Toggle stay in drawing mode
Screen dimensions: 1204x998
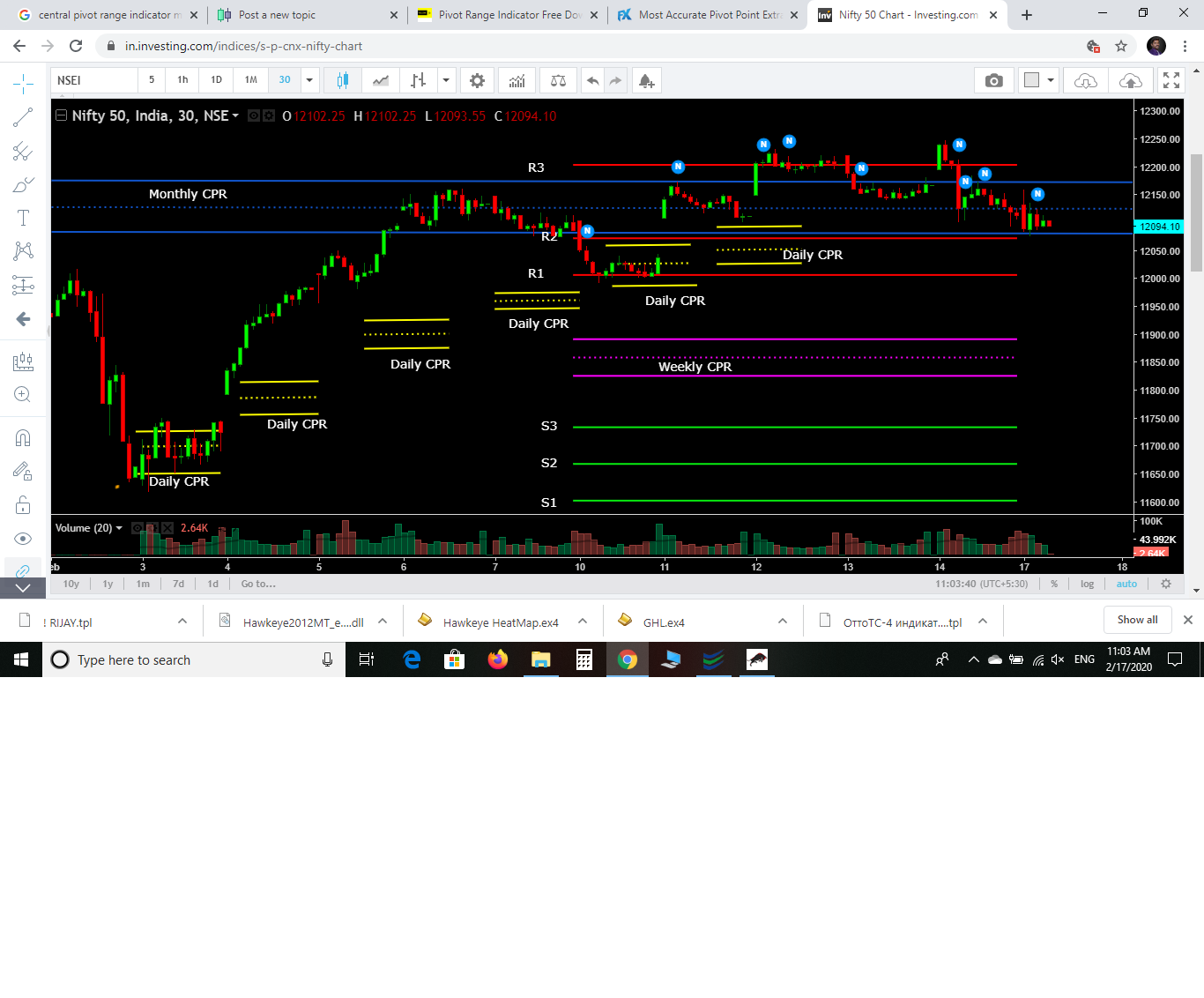(x=23, y=472)
